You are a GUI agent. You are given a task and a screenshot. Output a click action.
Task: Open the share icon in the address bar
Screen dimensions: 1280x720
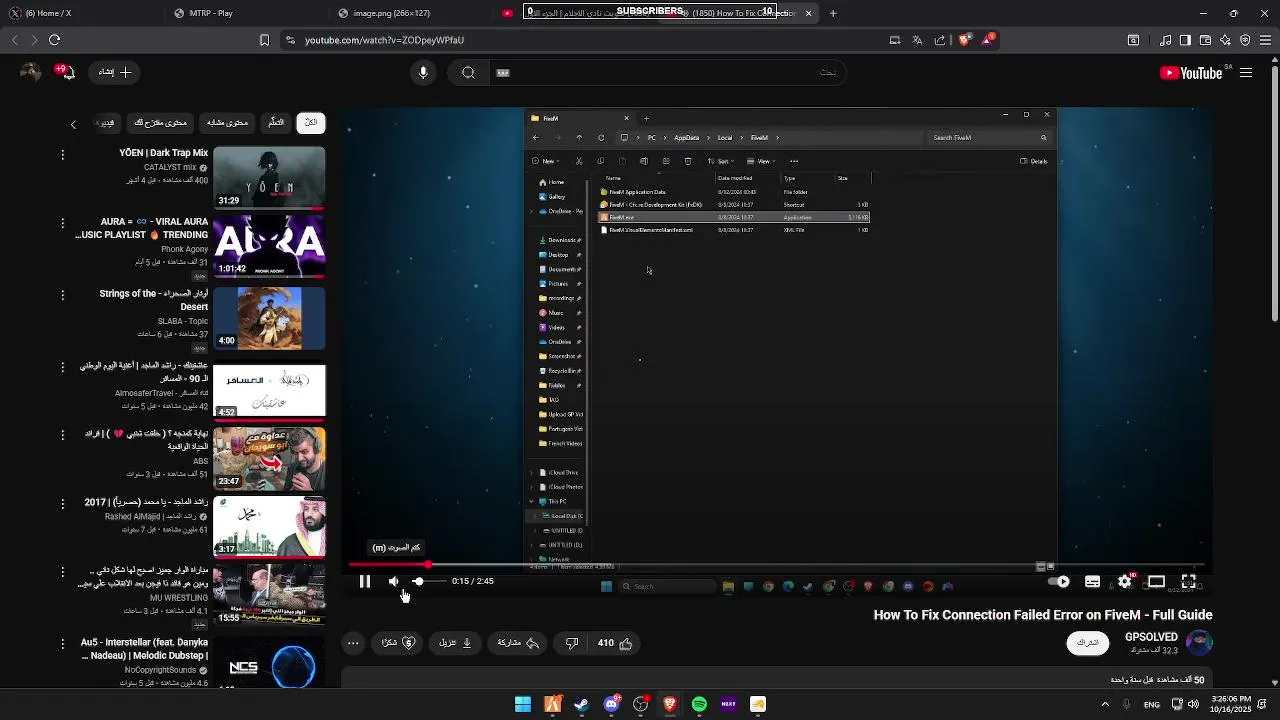pos(940,40)
